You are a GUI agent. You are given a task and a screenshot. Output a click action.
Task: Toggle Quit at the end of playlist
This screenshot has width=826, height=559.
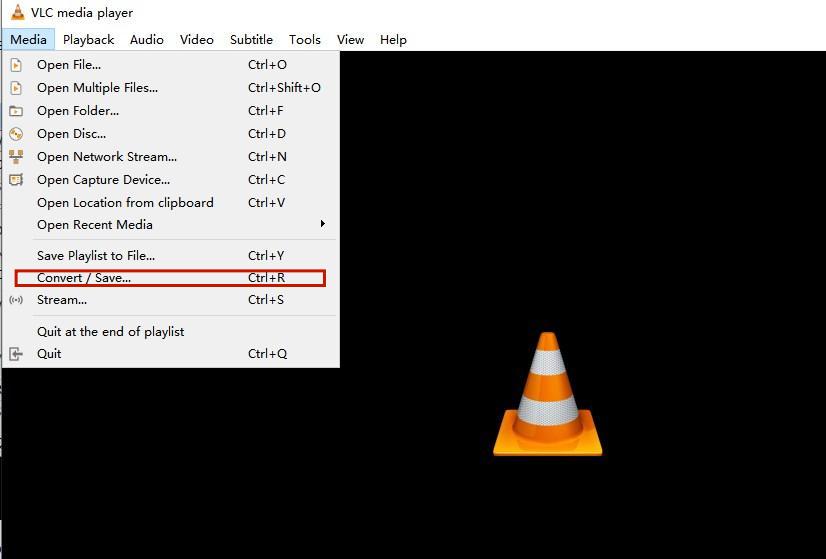coord(110,332)
